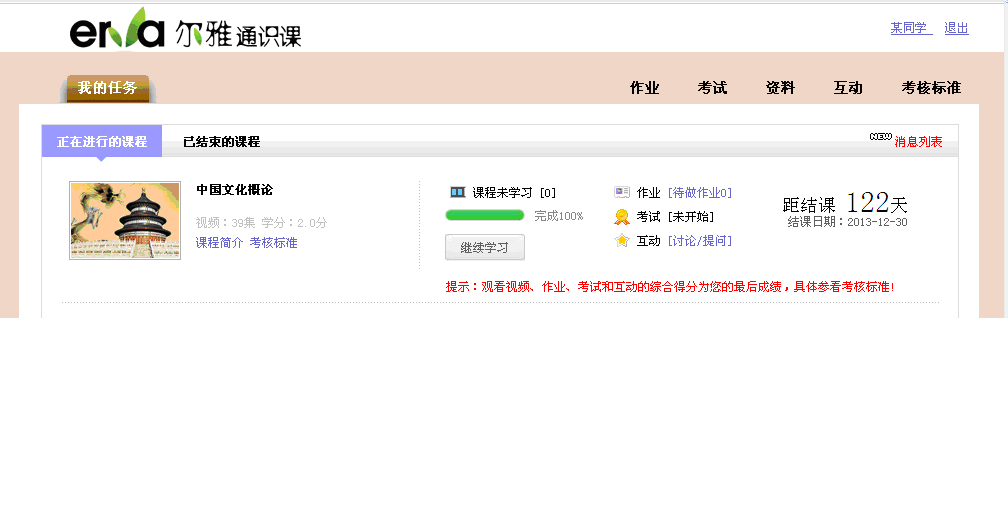The height and width of the screenshot is (512, 1008).
Task: Select the 正在进行的课程 tab
Action: 102,142
